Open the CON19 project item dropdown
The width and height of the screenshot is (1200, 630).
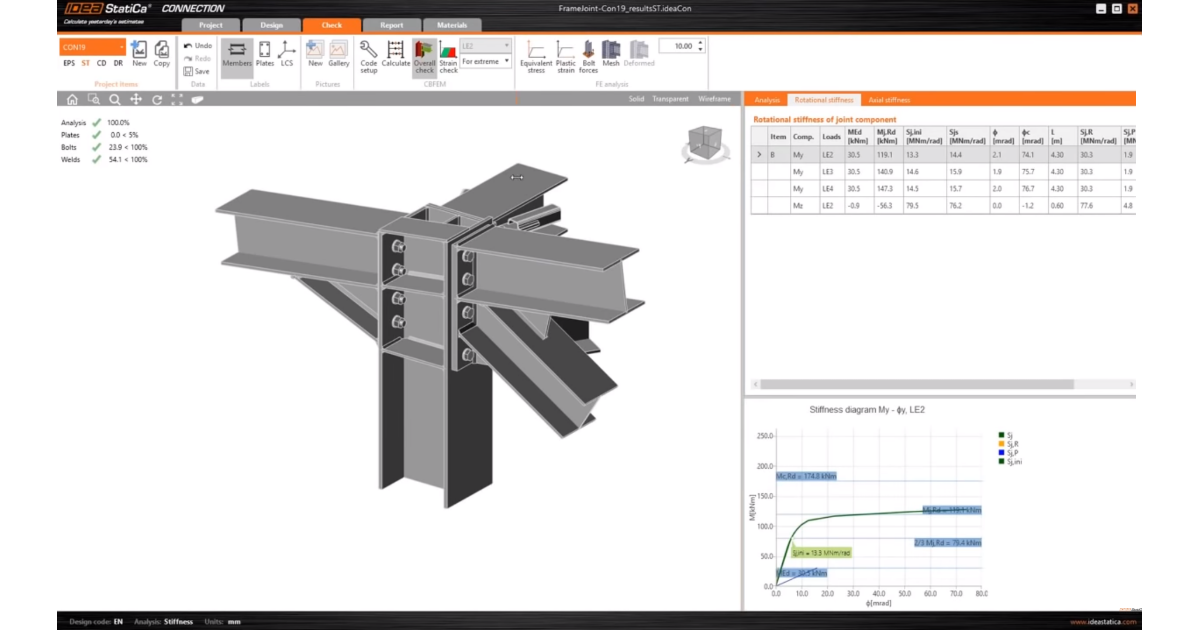(x=93, y=47)
